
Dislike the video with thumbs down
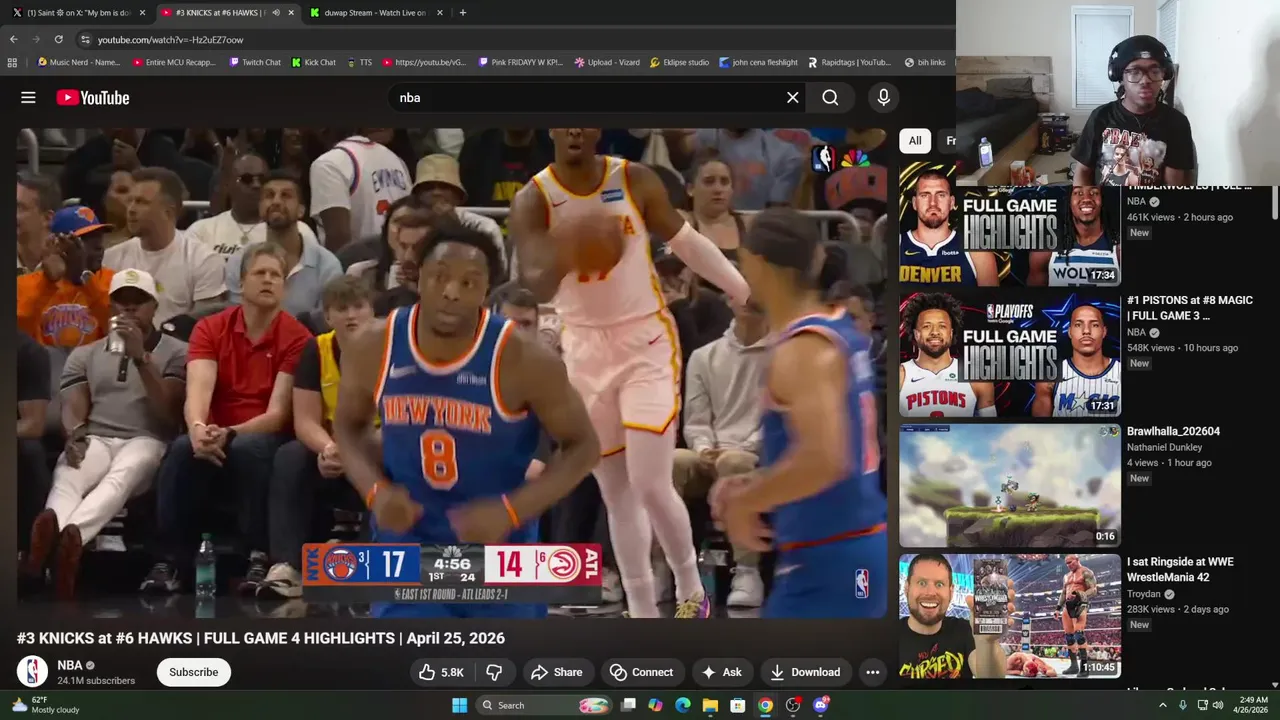pyautogui.click(x=494, y=672)
